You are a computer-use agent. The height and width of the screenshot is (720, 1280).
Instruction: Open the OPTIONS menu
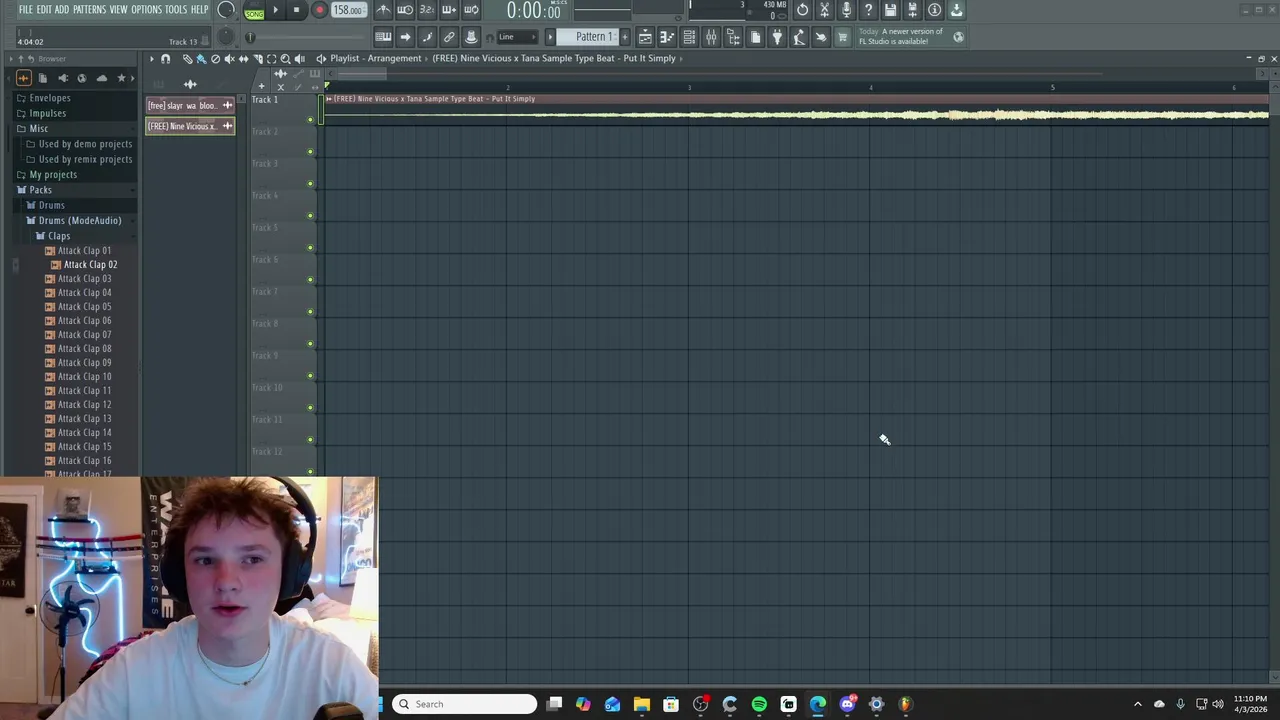click(x=146, y=10)
